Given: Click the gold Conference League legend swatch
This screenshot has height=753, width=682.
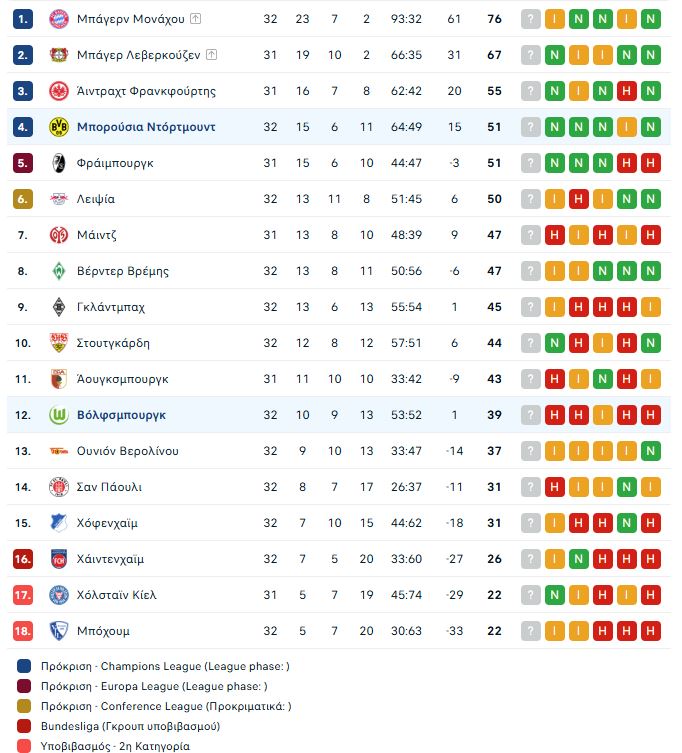Looking at the screenshot, I should (x=24, y=706).
